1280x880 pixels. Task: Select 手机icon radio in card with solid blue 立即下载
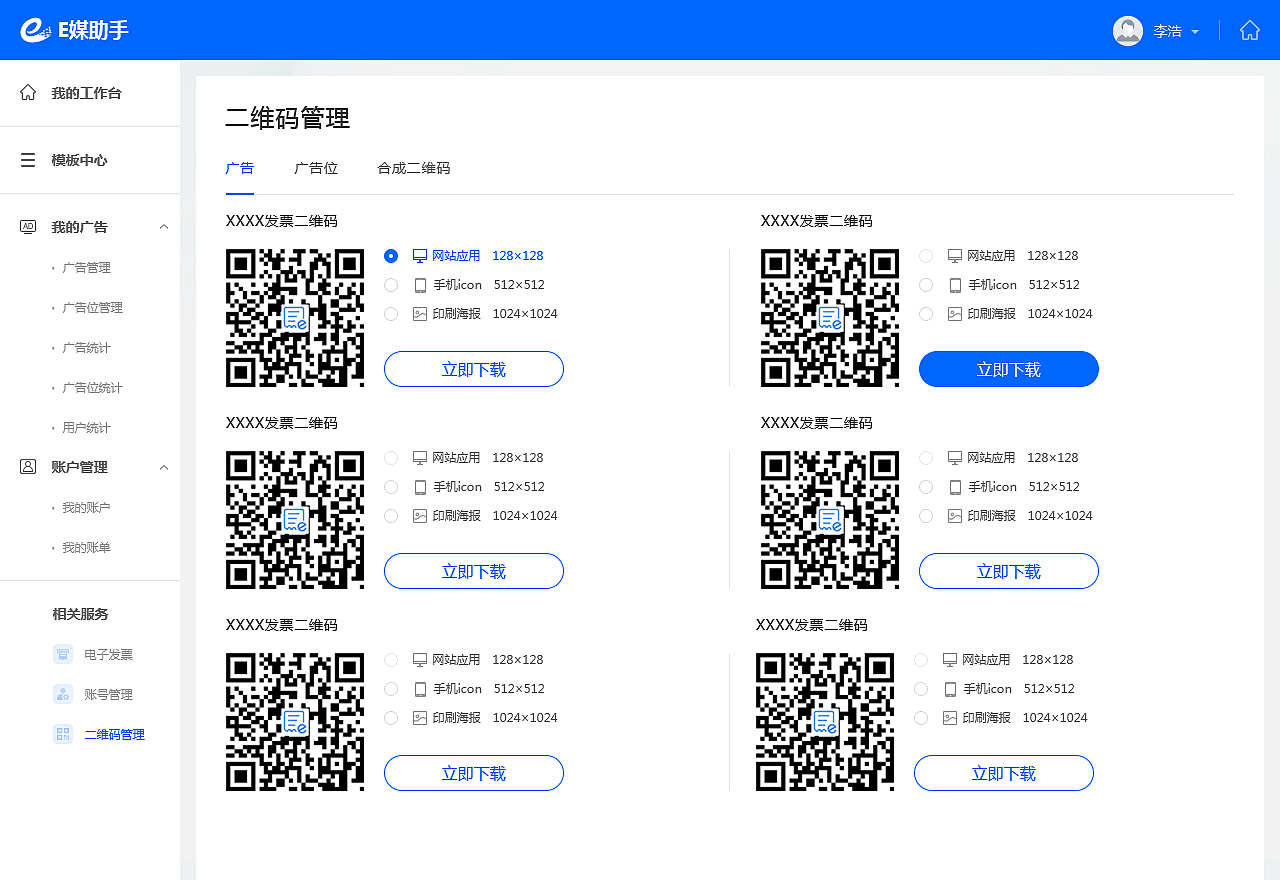pyautogui.click(x=926, y=285)
